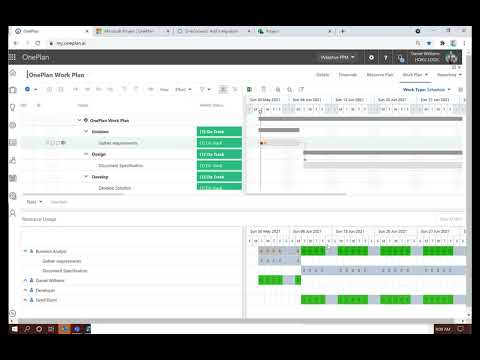Click the Windows Start button

[x=15, y=329]
